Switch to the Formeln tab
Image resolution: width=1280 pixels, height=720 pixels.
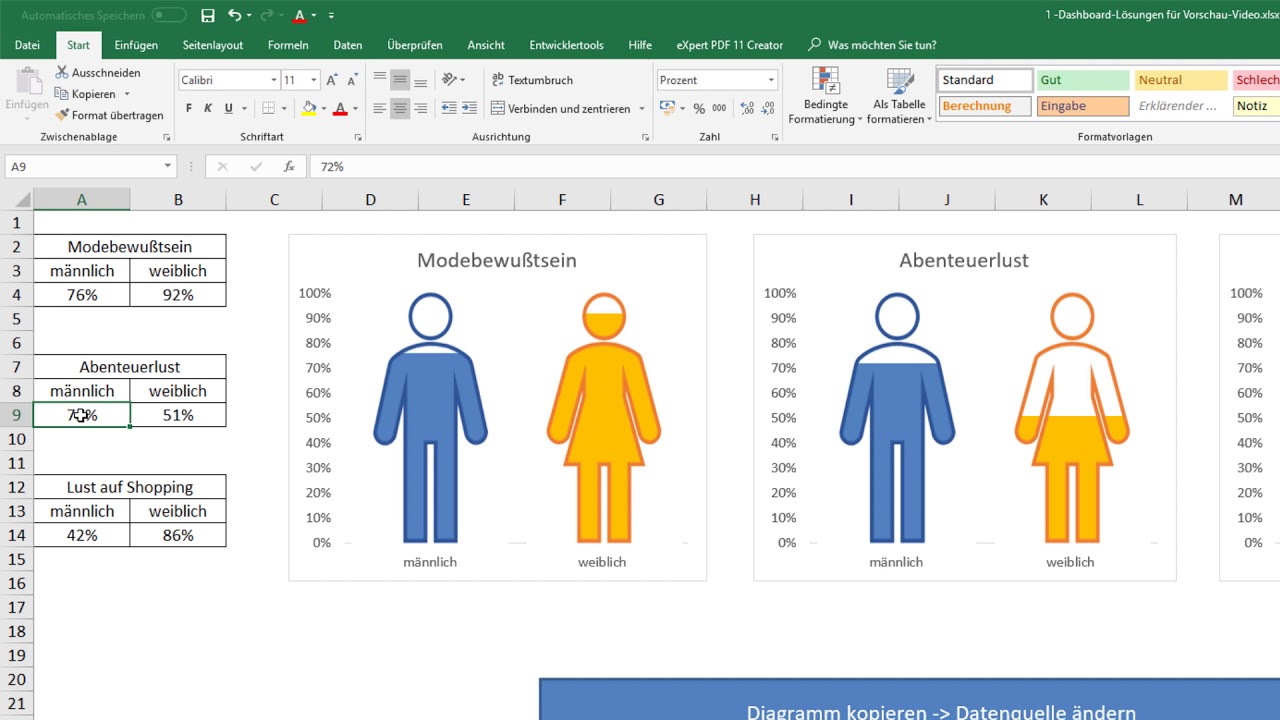288,45
